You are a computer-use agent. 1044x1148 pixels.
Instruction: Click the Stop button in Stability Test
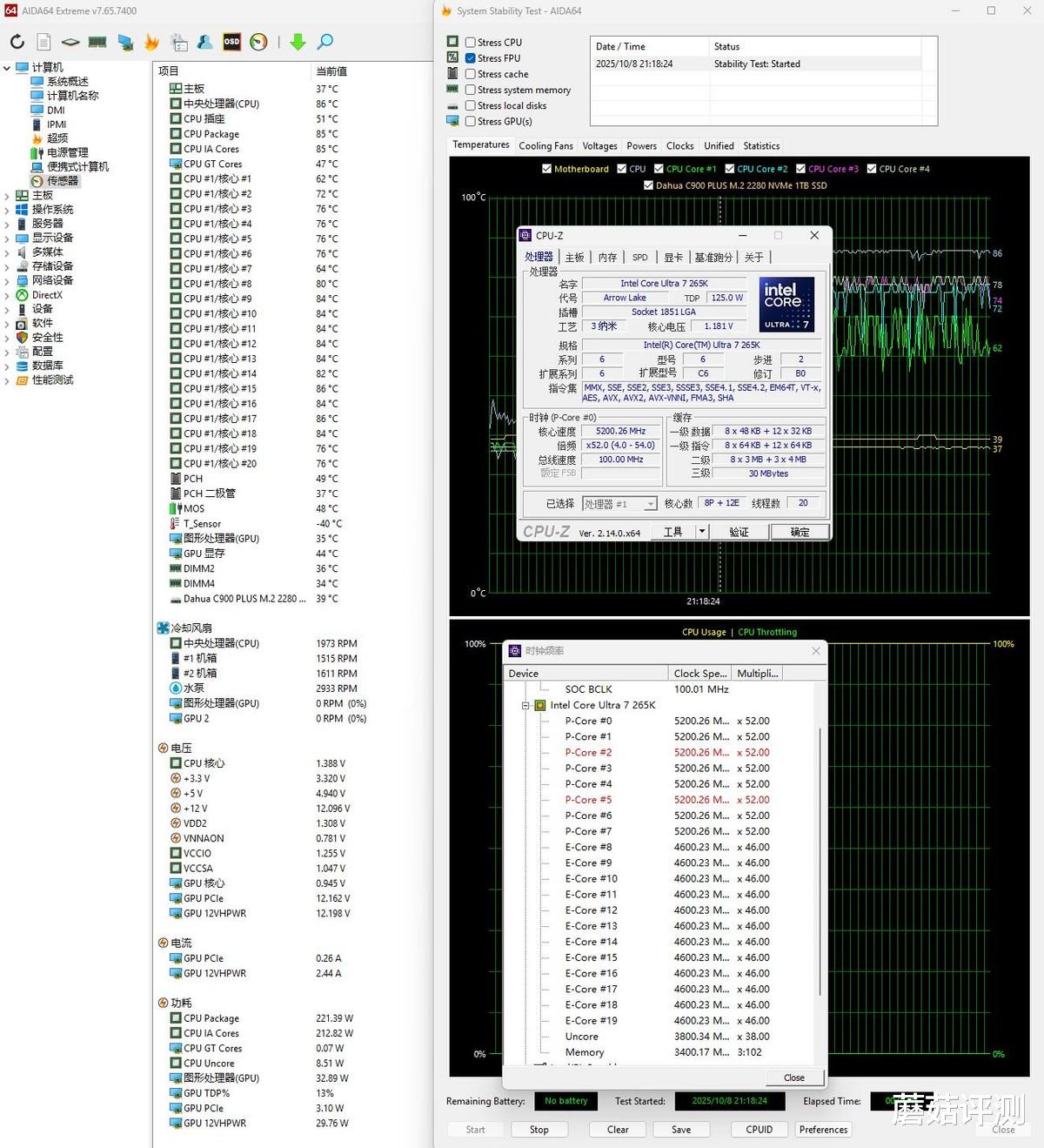pos(539,1130)
